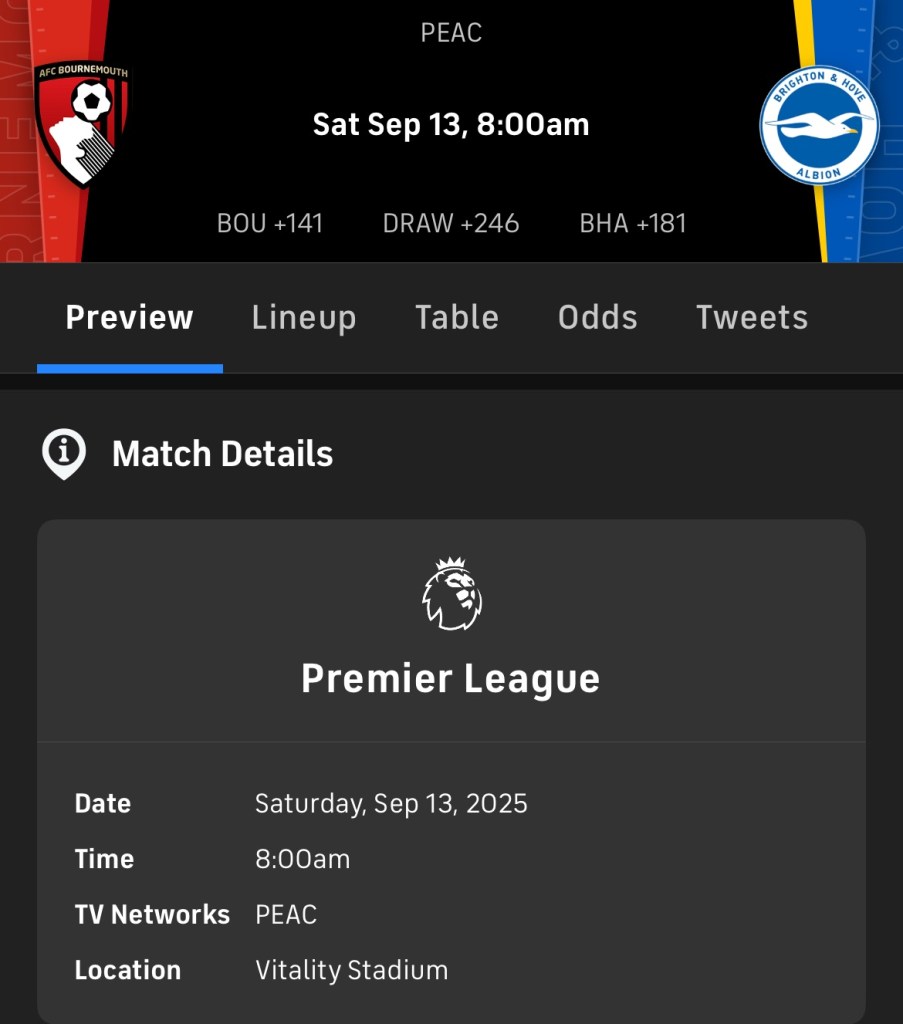The height and width of the screenshot is (1024, 903).
Task: Select the BHA +181 odds
Action: (x=633, y=223)
